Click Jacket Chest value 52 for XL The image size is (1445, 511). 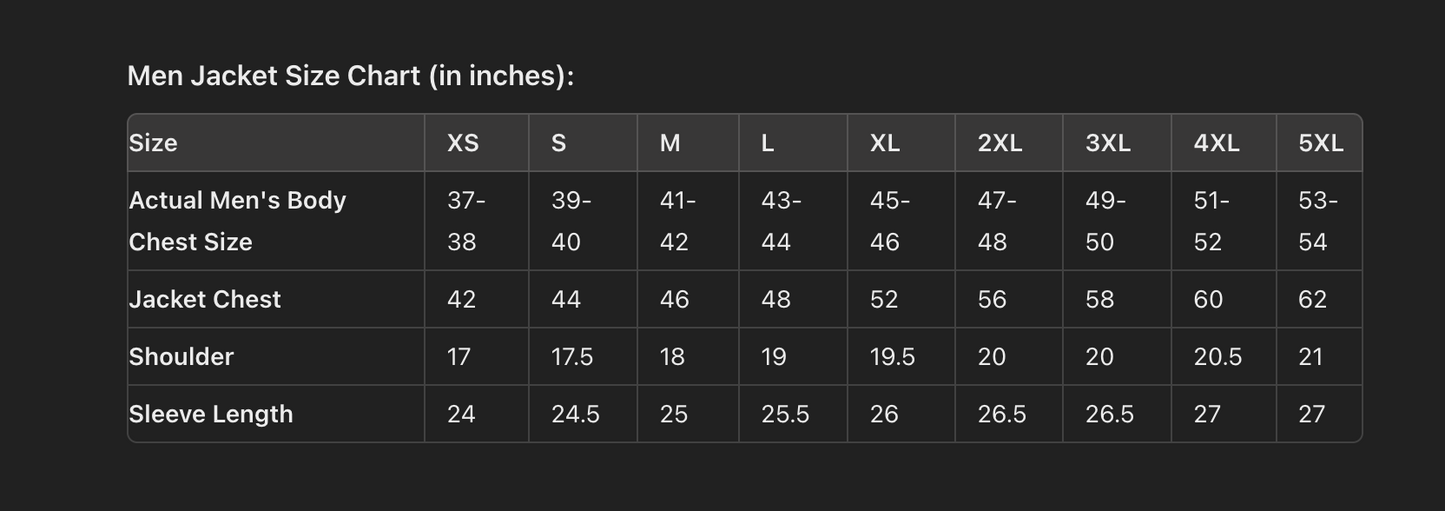point(884,299)
